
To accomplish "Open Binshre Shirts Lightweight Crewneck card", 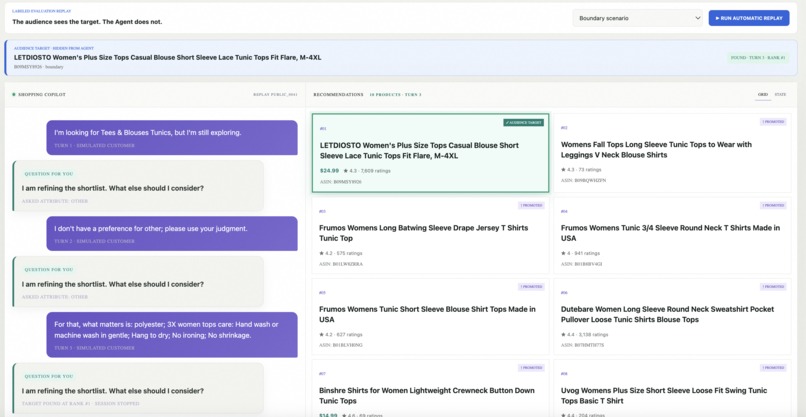I will (x=430, y=388).
